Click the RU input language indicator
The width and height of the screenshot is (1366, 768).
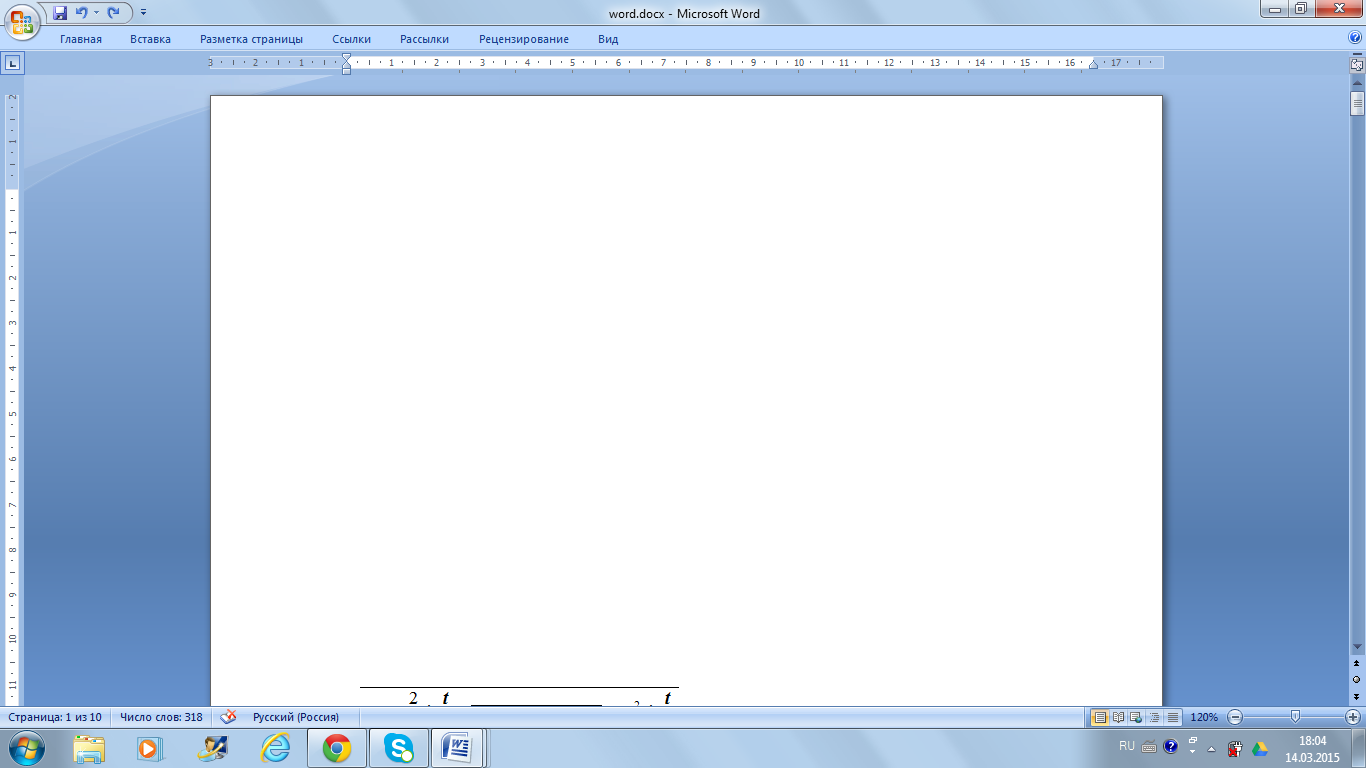1127,746
